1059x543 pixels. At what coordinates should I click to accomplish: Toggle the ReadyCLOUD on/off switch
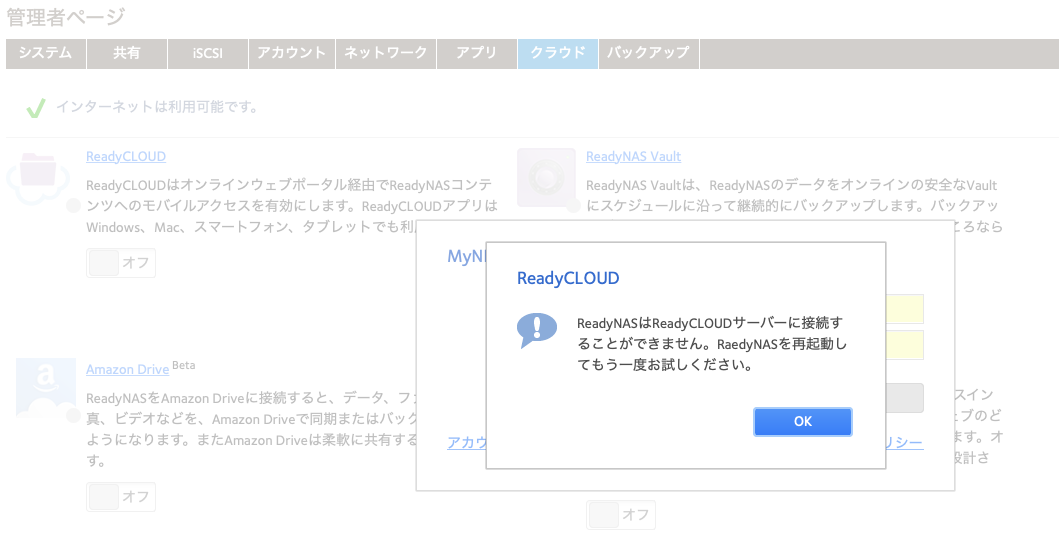(121, 263)
